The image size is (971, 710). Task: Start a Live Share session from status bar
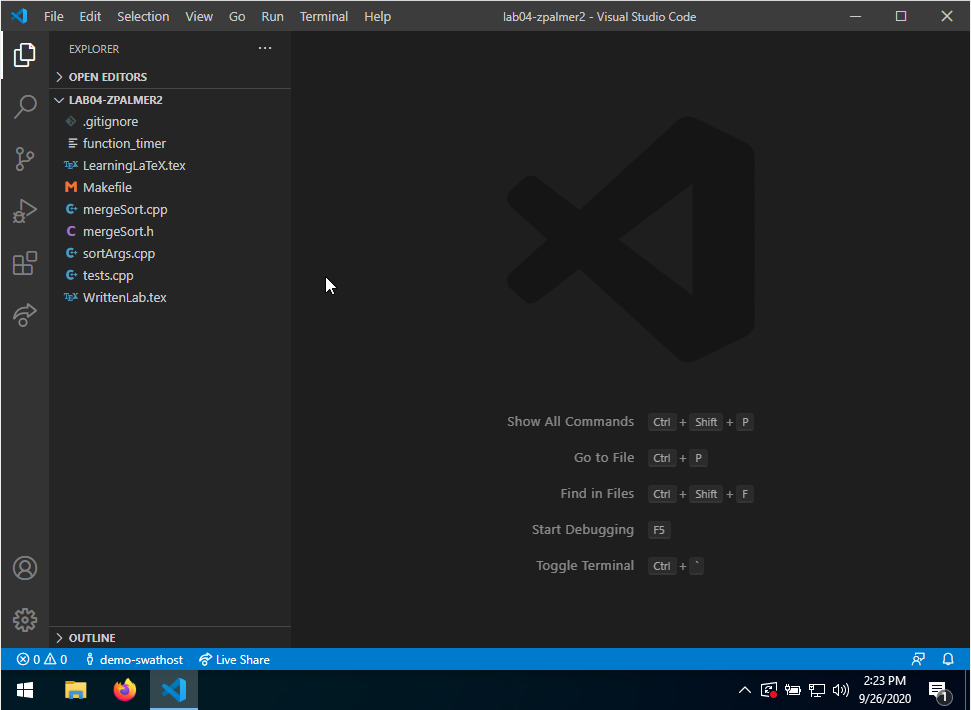point(234,659)
